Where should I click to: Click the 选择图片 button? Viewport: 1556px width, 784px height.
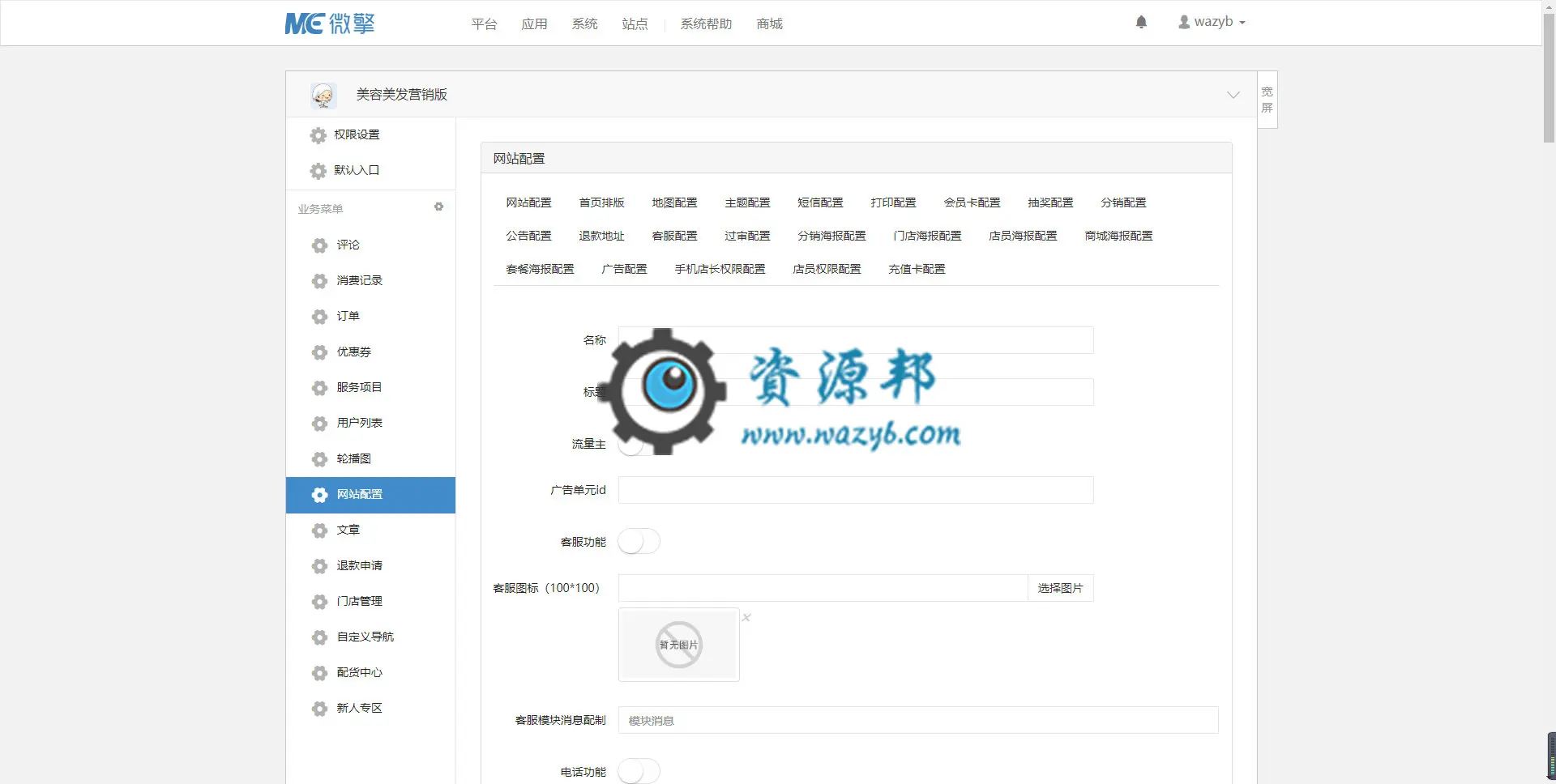pos(1060,588)
